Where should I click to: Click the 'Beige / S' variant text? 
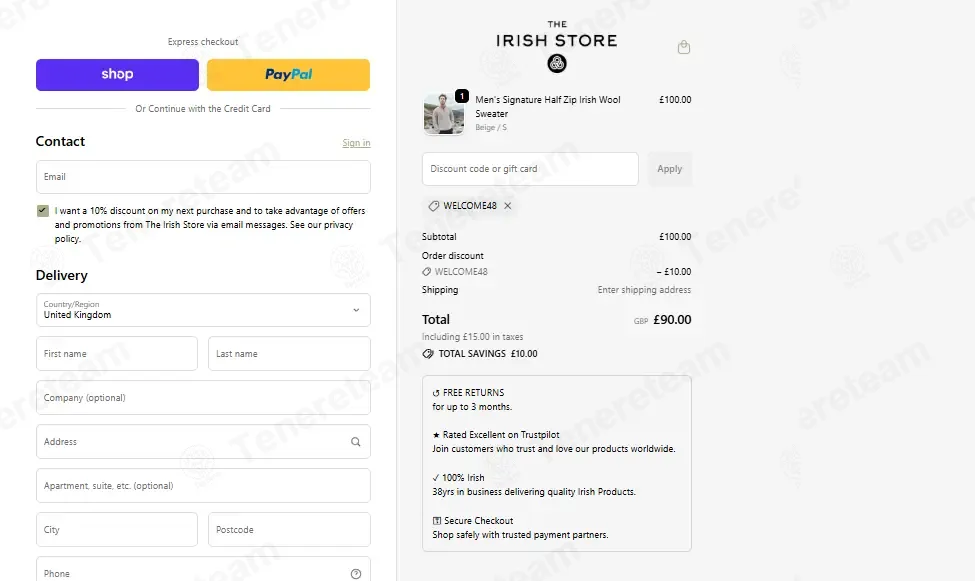491,128
